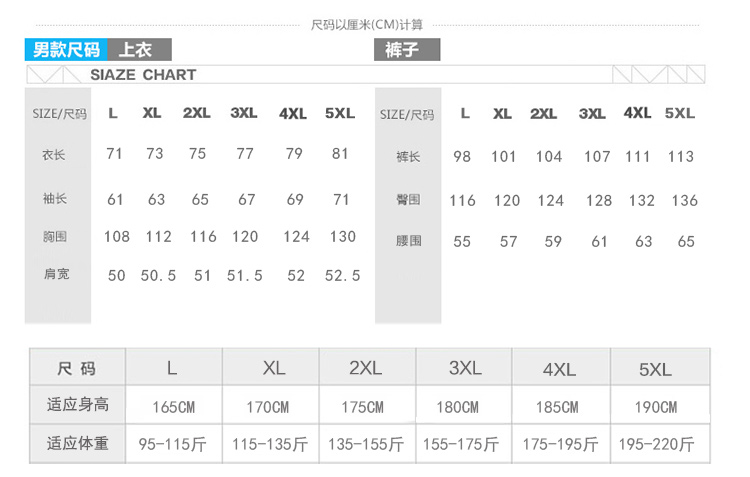Select the 裤子 tab label

pos(407,49)
